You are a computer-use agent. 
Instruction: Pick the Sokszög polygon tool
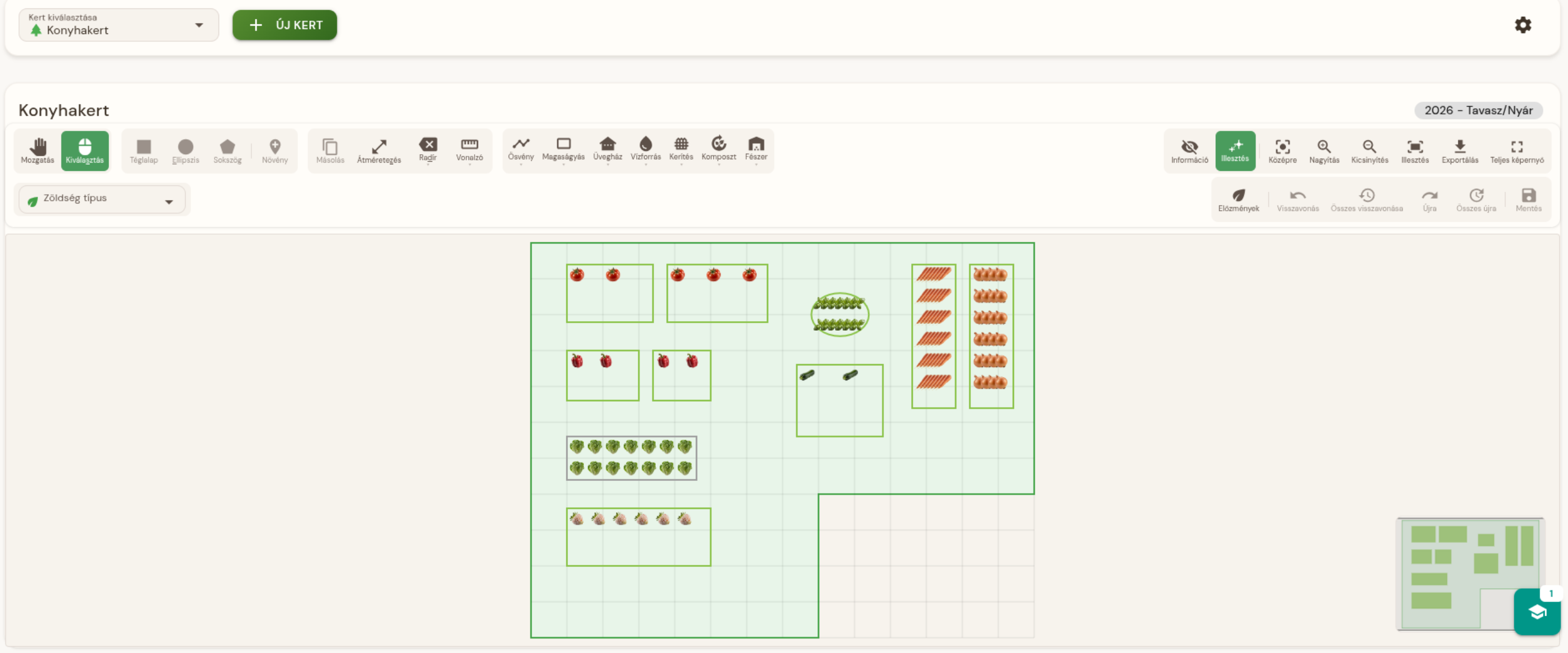pos(227,150)
